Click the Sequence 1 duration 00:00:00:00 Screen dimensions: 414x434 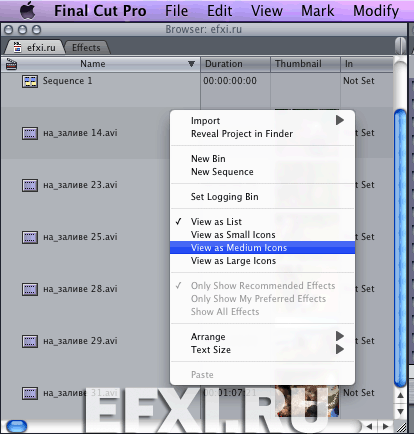coord(230,81)
